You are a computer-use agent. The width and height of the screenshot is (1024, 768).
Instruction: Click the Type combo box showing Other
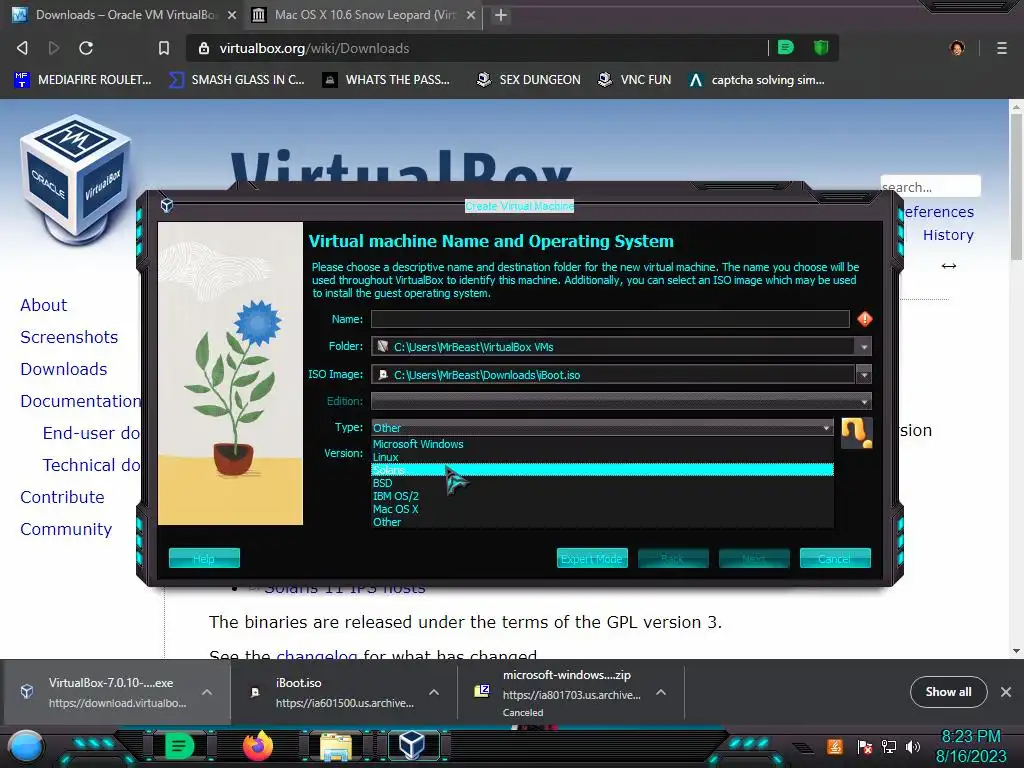pyautogui.click(x=602, y=428)
